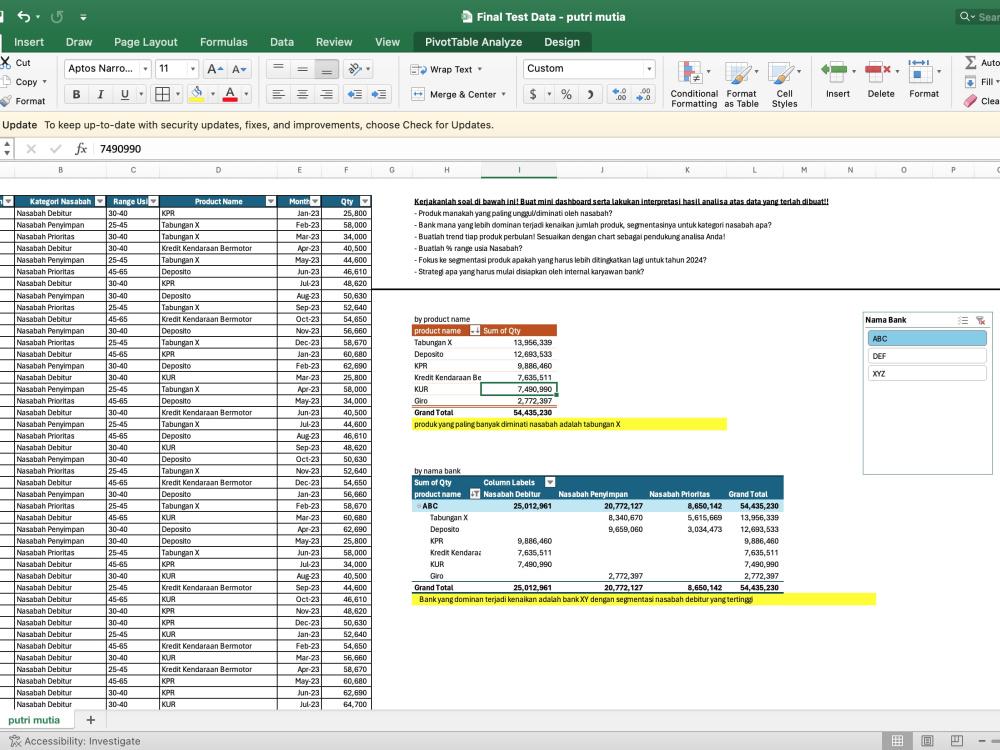
Task: Open the font name Aptos Narrow dropdown
Action: click(x=145, y=69)
